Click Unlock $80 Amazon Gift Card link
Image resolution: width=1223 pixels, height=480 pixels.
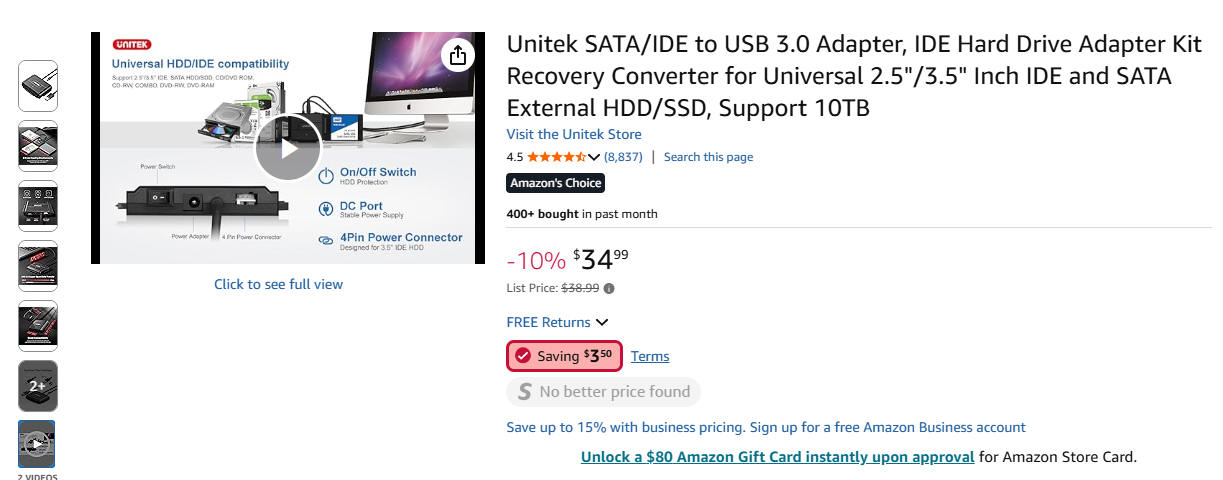click(777, 457)
